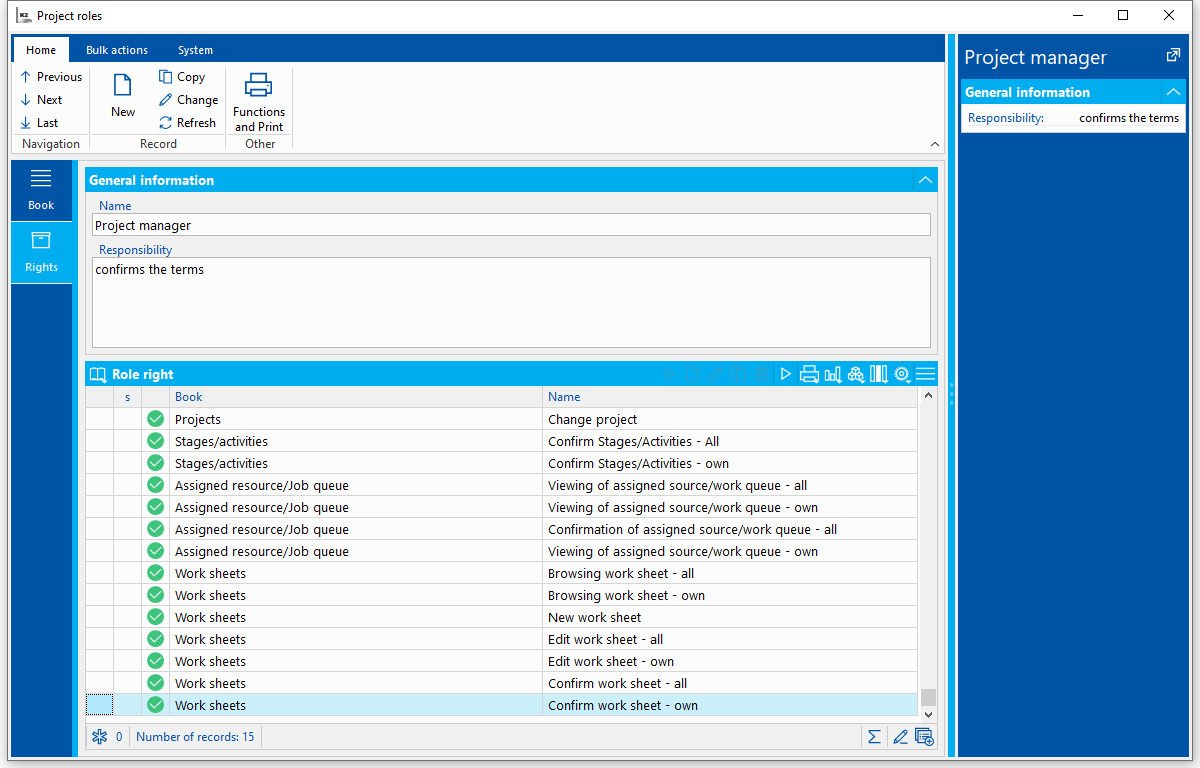Collapse the ribbon with the chevron
Viewport: 1200px width, 768px height.
[x=935, y=144]
